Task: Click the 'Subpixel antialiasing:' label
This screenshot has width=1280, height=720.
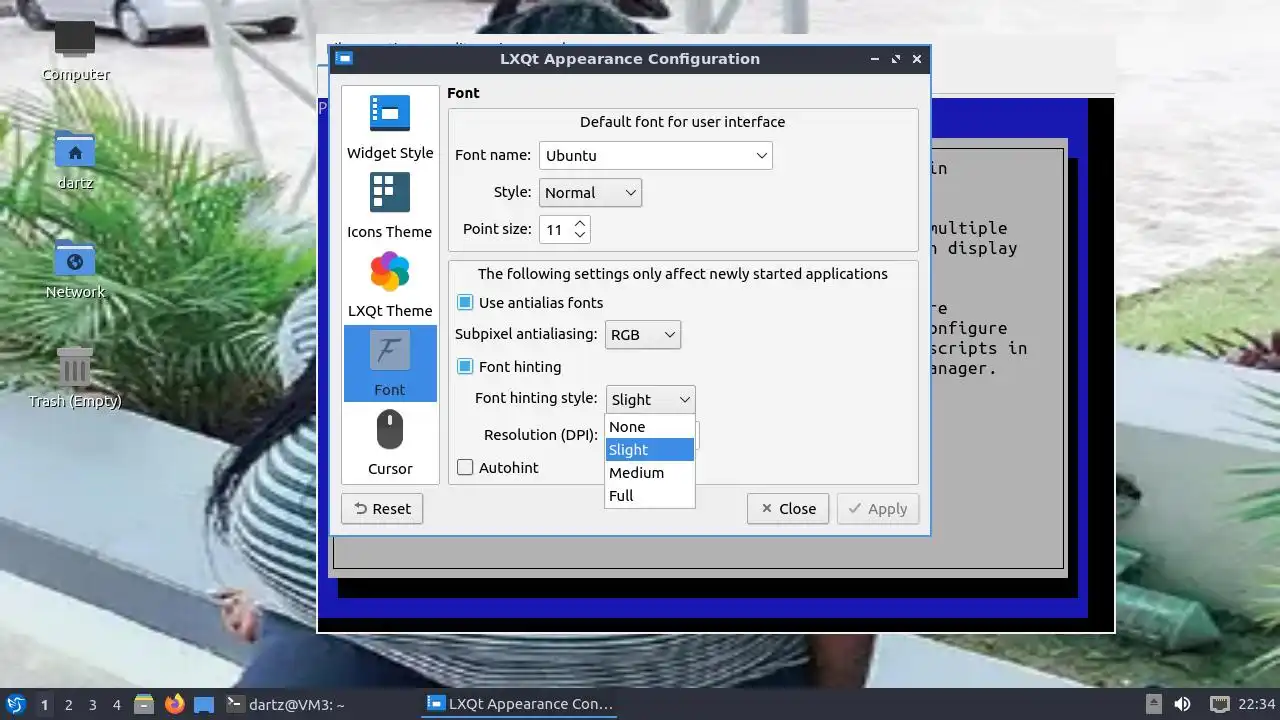Action: 526,334
